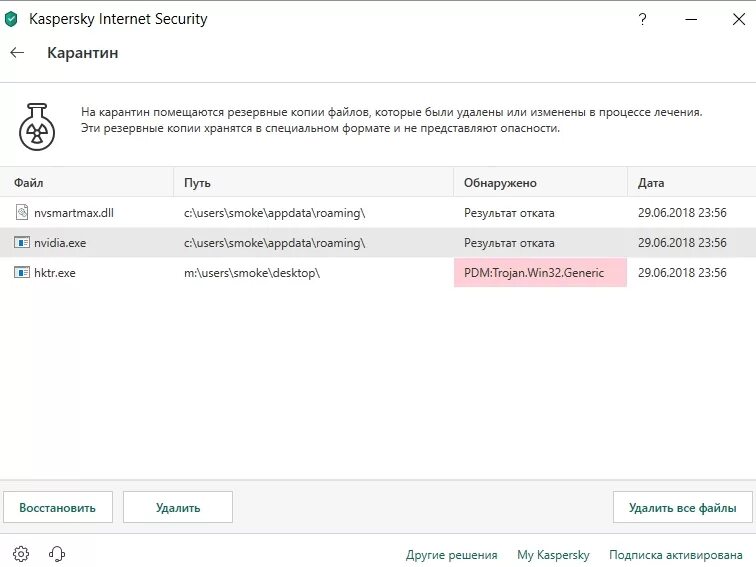Click the back arrow next to Карантин
The height and width of the screenshot is (567, 756).
tap(17, 53)
